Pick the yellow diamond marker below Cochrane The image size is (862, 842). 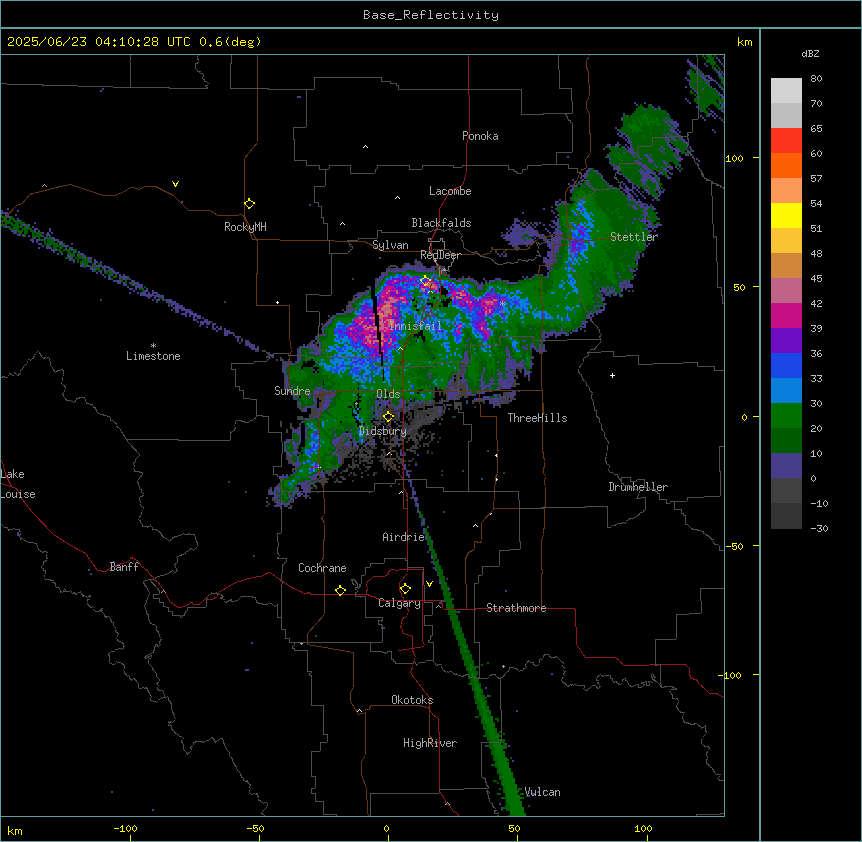point(340,590)
